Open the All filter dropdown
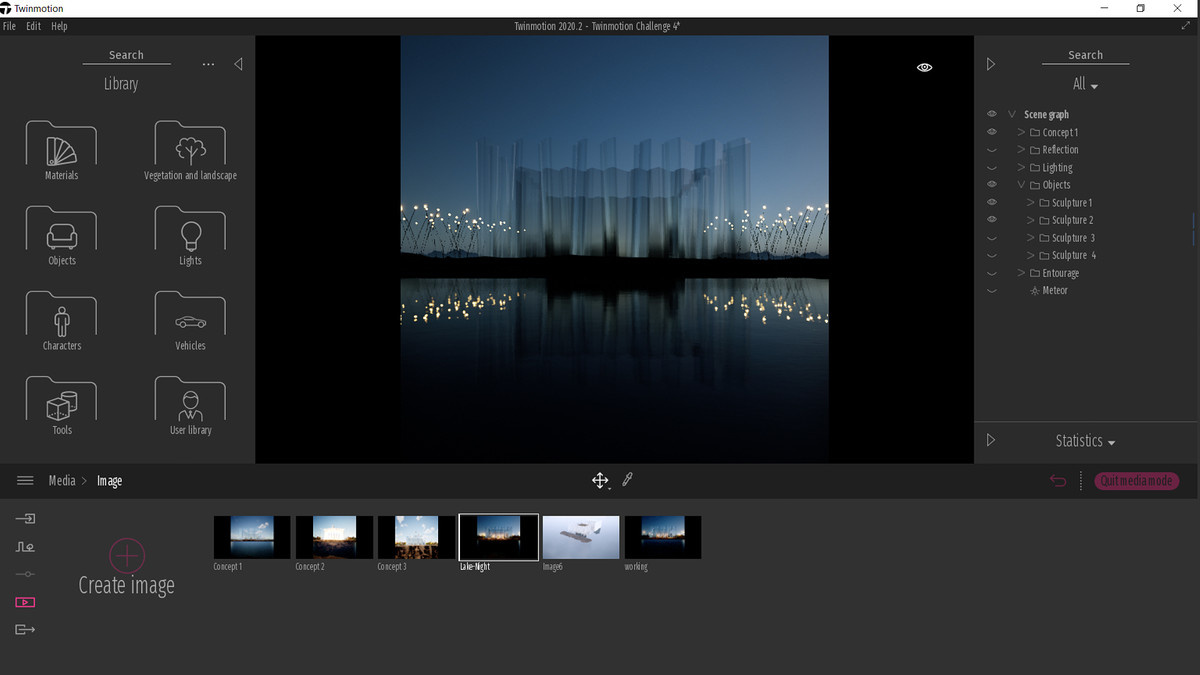The height and width of the screenshot is (675, 1200). click(x=1085, y=85)
